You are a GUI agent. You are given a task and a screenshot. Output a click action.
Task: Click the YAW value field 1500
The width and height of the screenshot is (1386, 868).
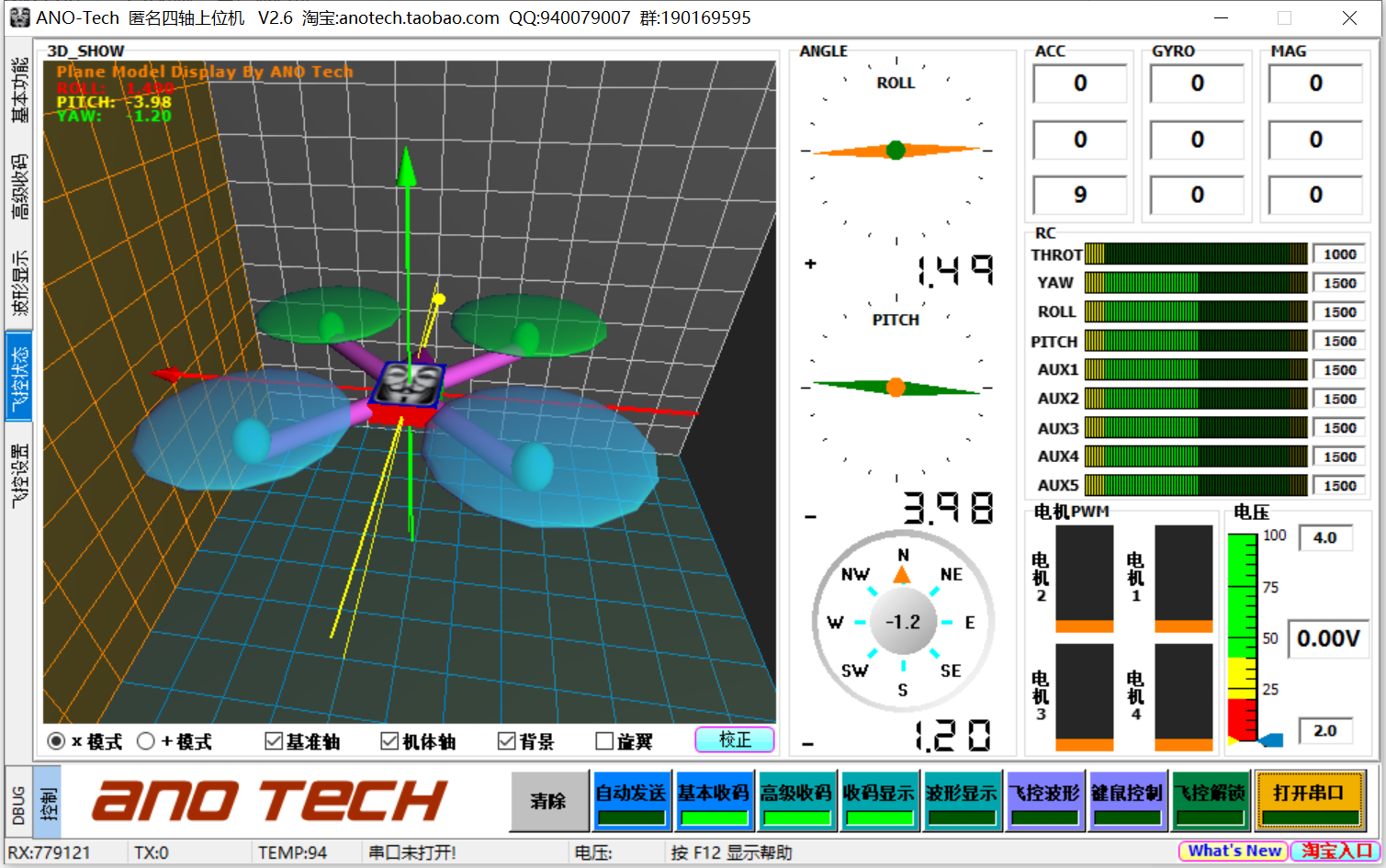point(1339,283)
